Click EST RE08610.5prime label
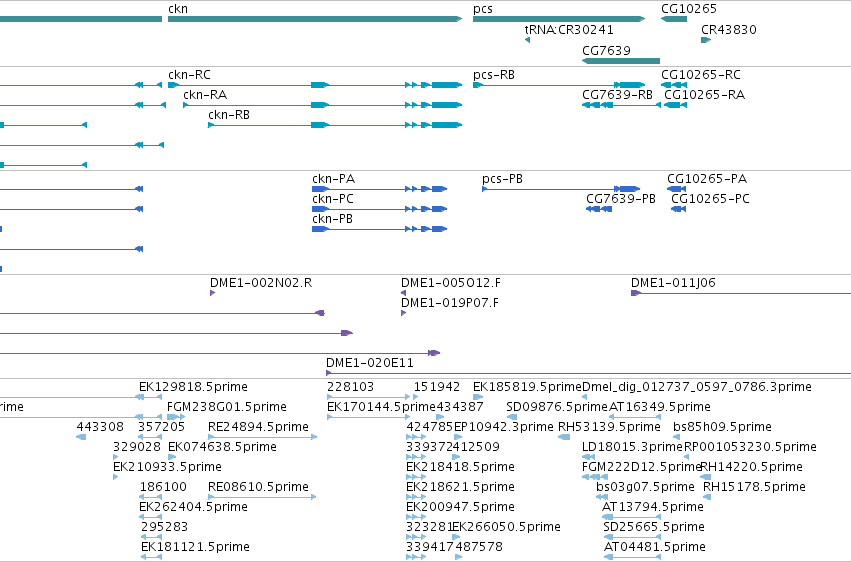This screenshot has width=851, height=562. click(258, 488)
